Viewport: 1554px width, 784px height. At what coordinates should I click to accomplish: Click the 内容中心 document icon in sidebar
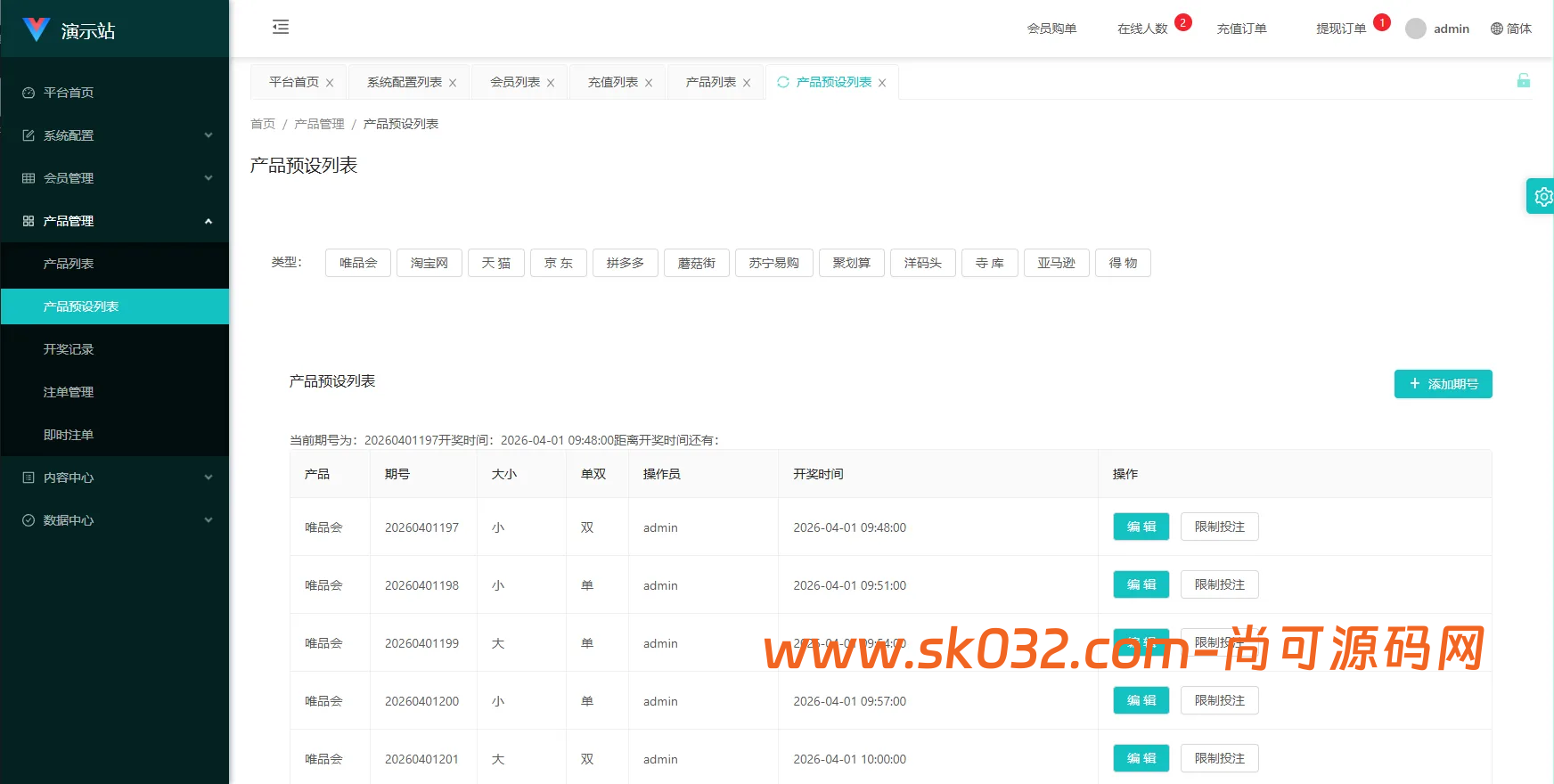click(x=29, y=478)
